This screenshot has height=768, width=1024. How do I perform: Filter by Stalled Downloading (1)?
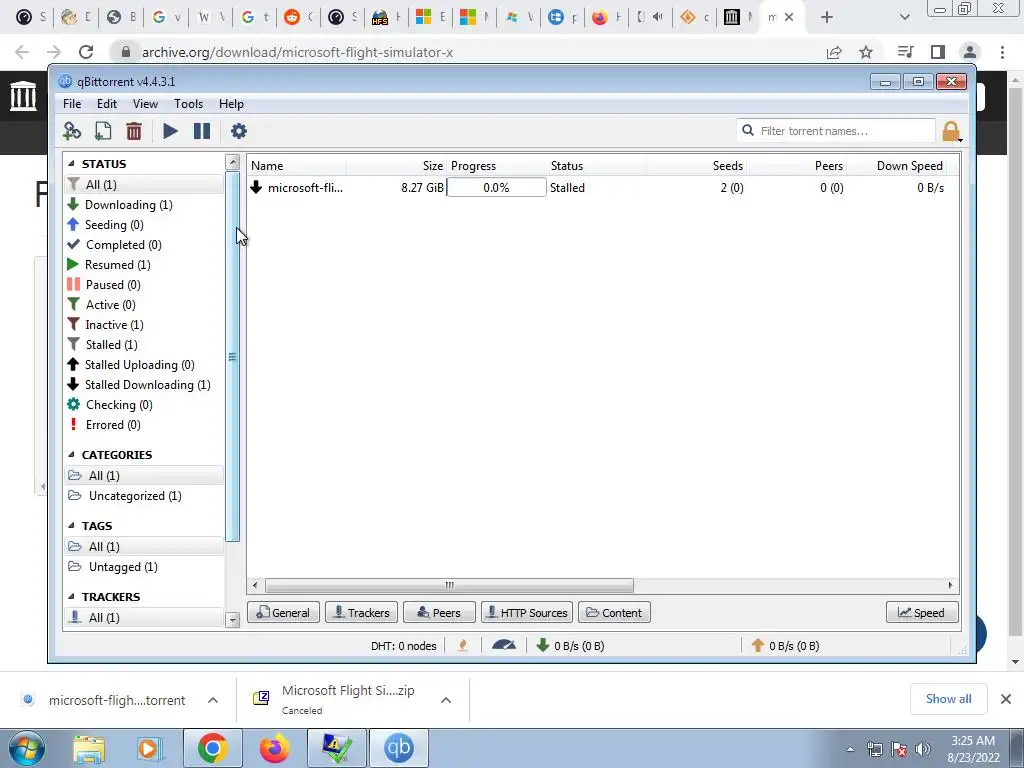coord(147,385)
